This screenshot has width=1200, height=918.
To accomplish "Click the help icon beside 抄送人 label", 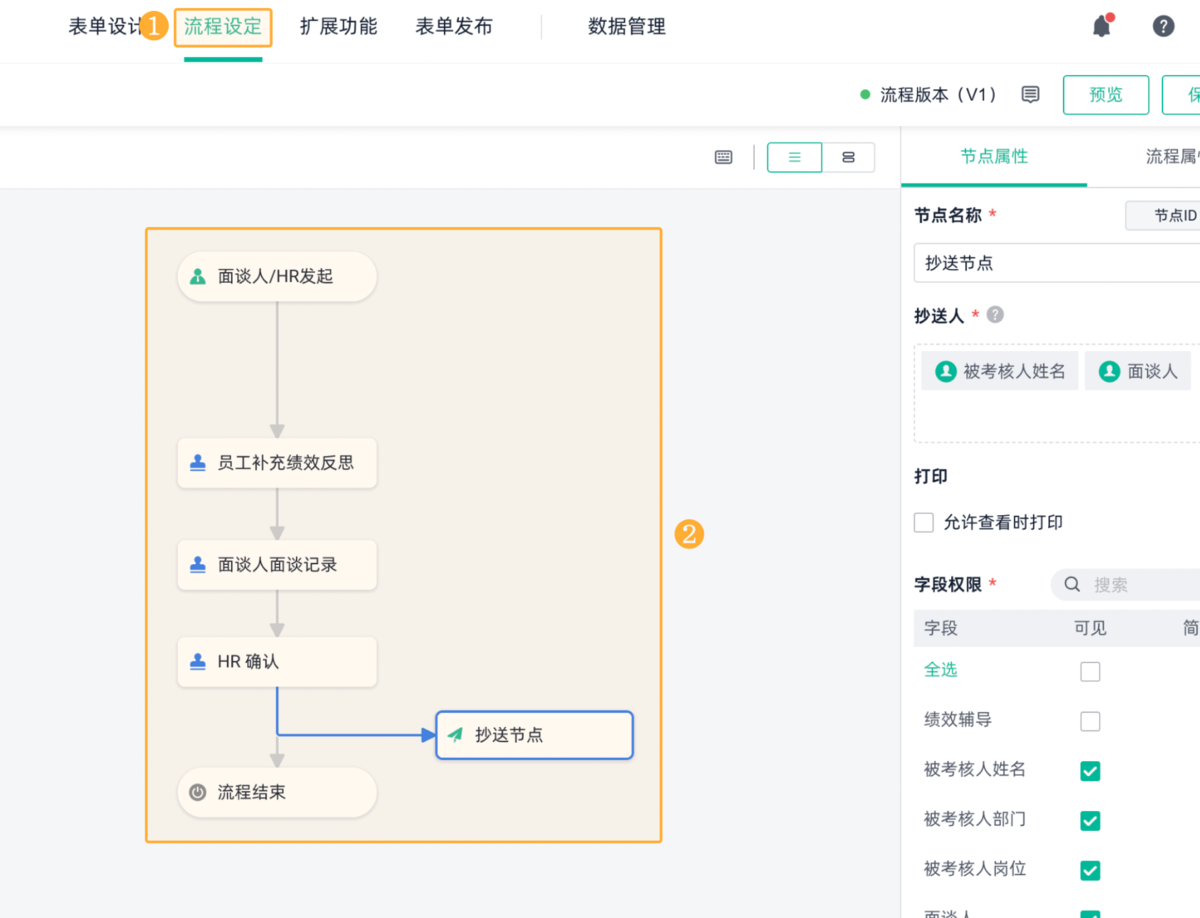I will (994, 314).
